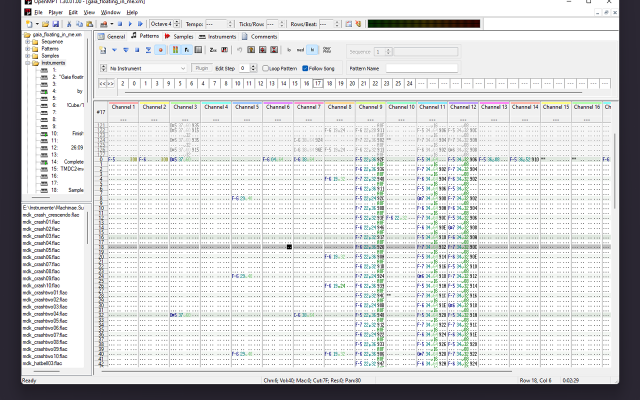Select low detail 'lo' view
The image size is (640, 400).
click(289, 50)
